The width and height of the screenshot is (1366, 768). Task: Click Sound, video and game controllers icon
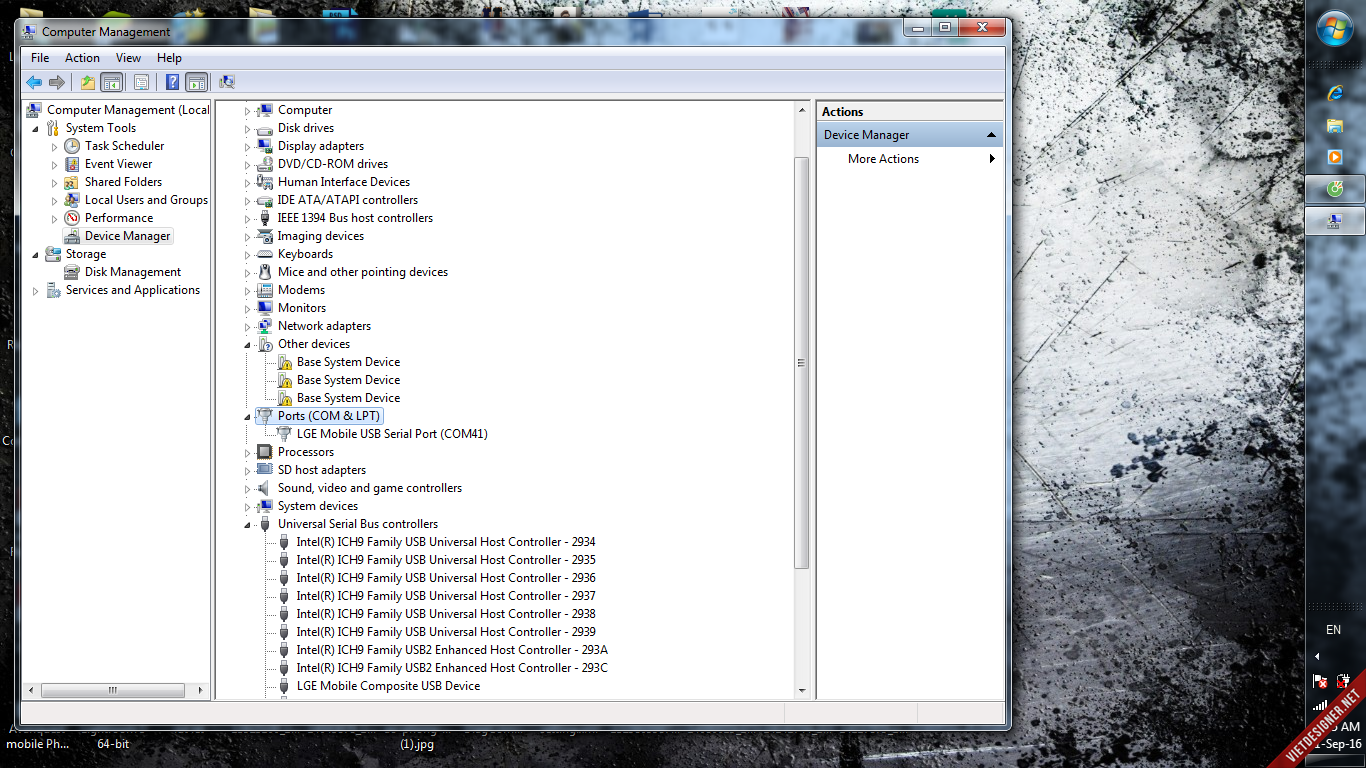pyautogui.click(x=265, y=488)
